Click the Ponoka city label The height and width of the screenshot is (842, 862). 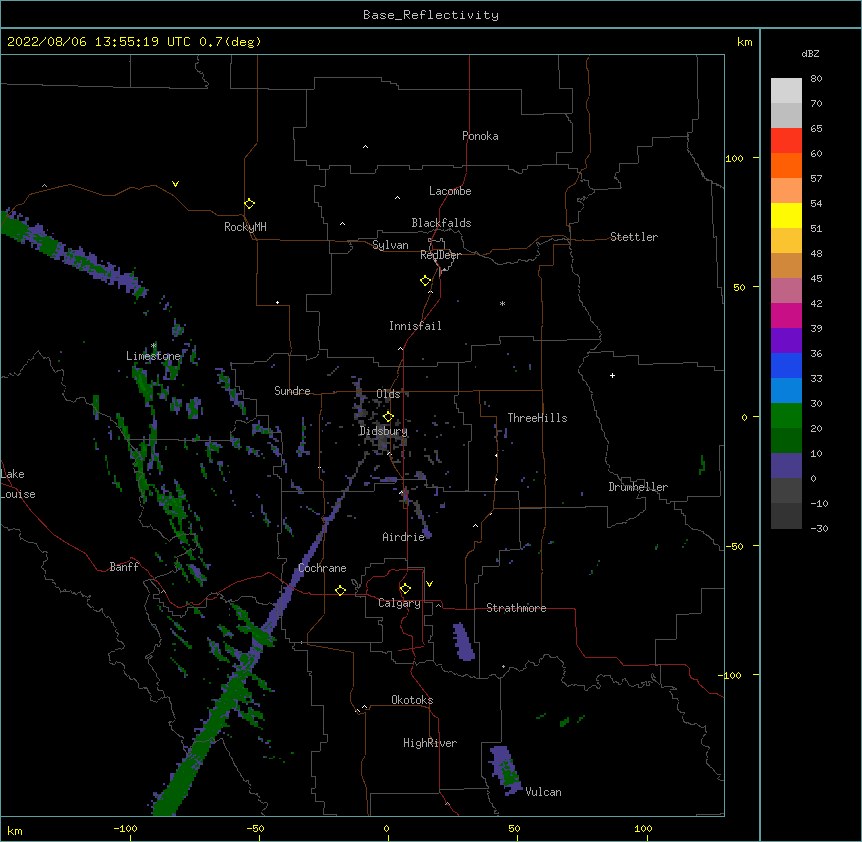(x=480, y=136)
